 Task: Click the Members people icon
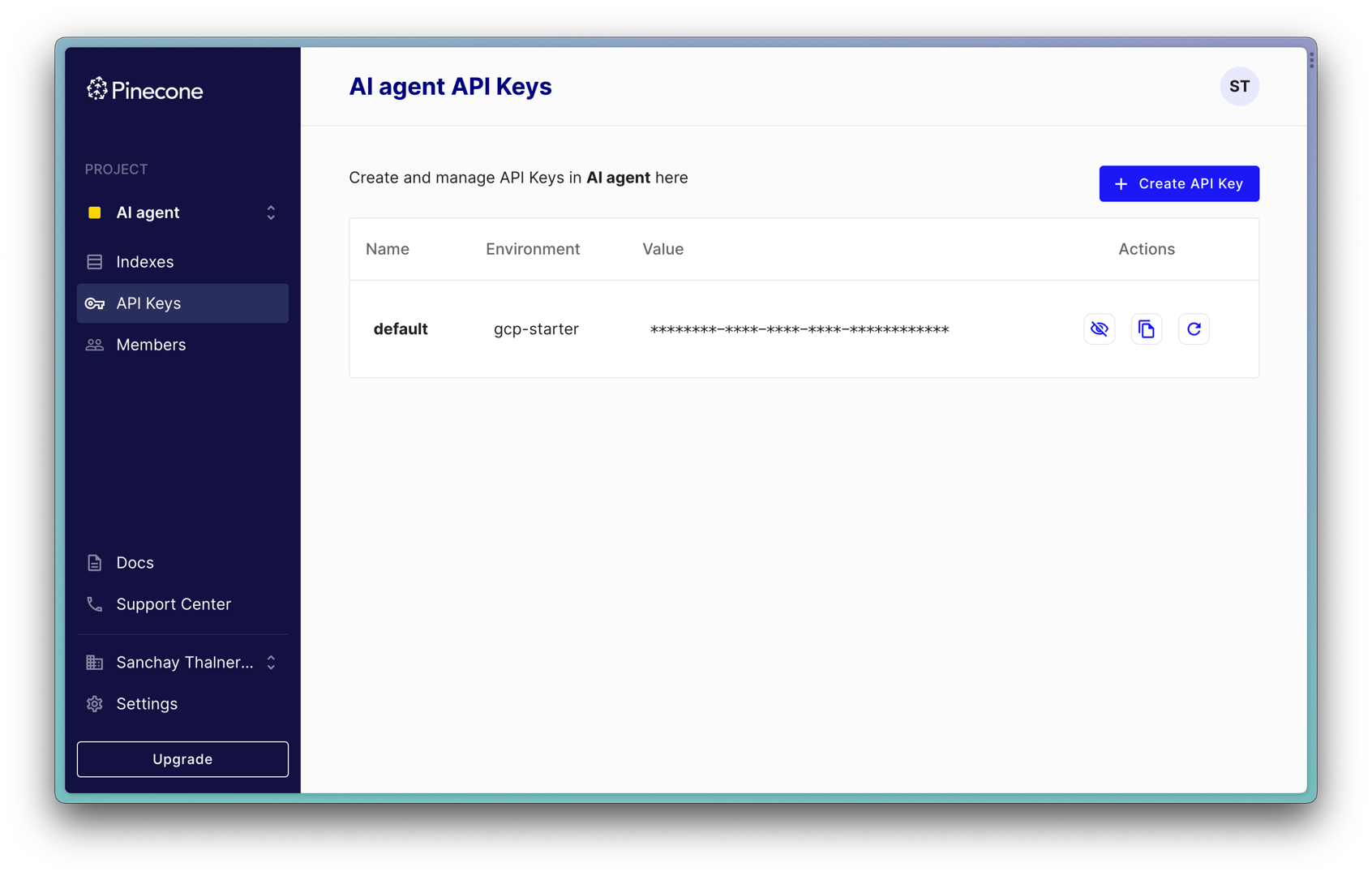click(x=95, y=345)
